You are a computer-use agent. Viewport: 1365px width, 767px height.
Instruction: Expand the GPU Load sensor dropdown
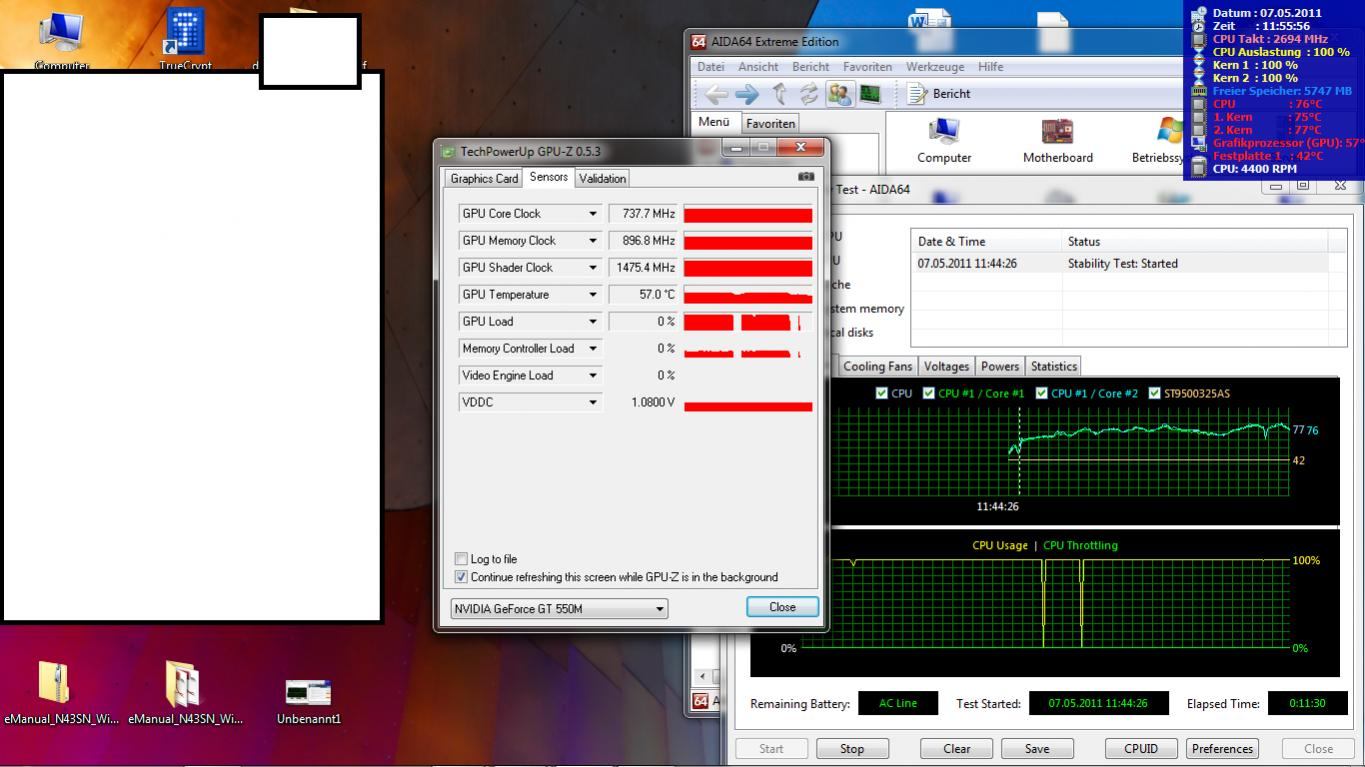tap(593, 322)
